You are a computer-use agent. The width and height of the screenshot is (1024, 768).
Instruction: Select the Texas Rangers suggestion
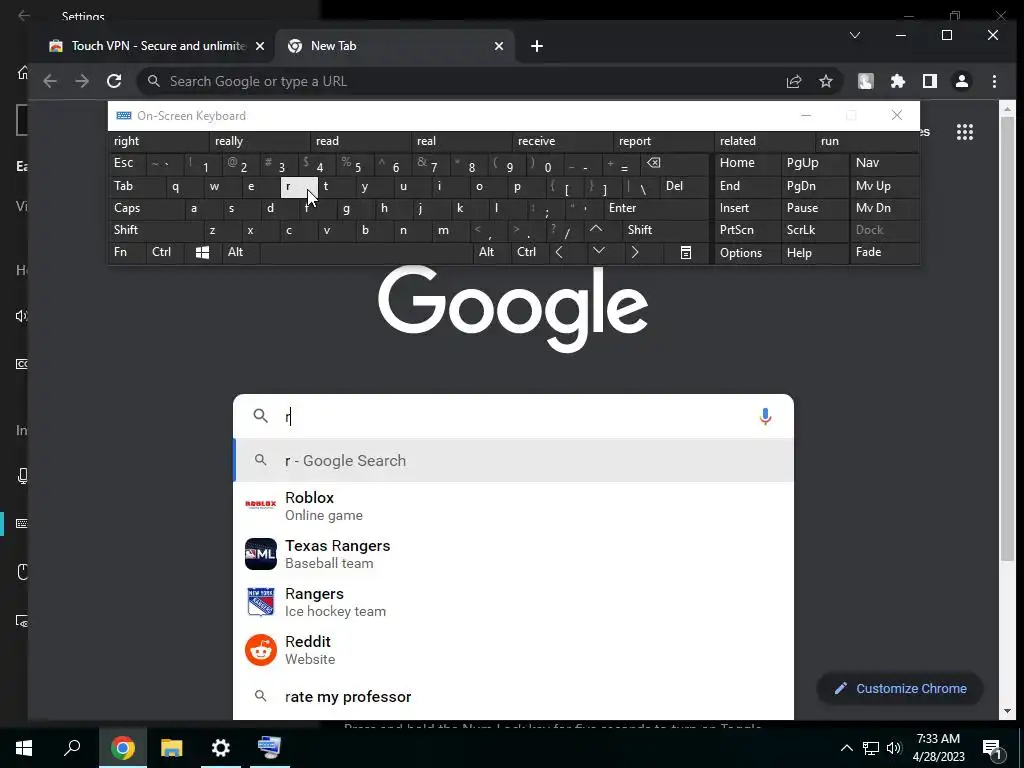point(513,554)
